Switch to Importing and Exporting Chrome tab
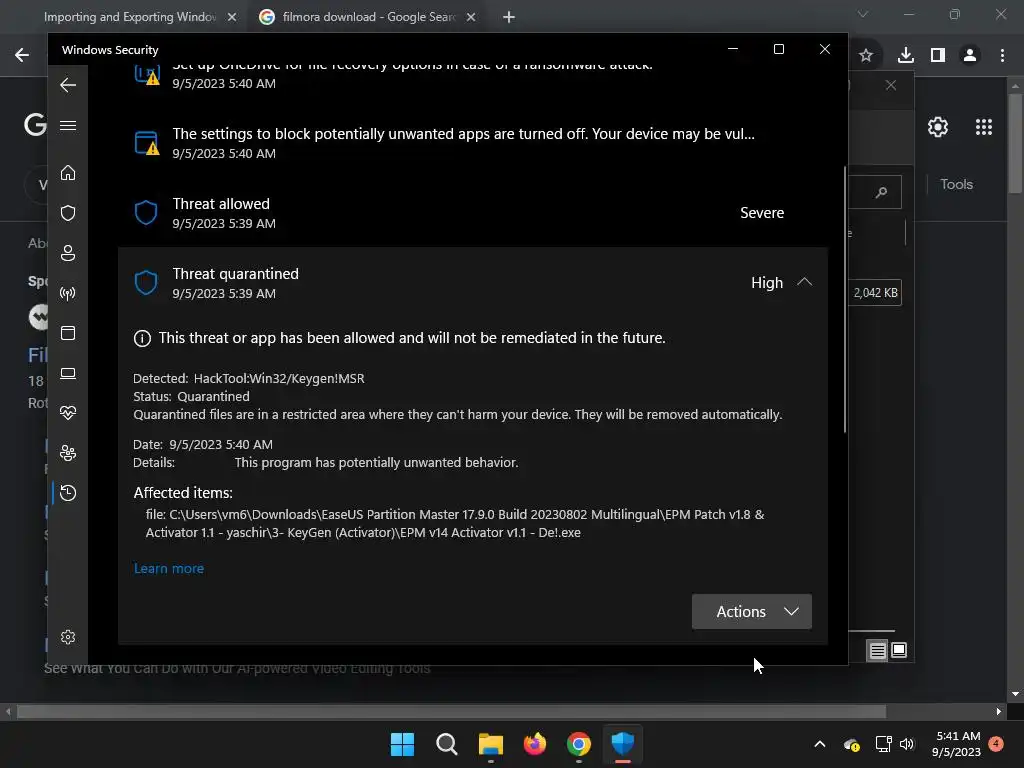 (130, 17)
